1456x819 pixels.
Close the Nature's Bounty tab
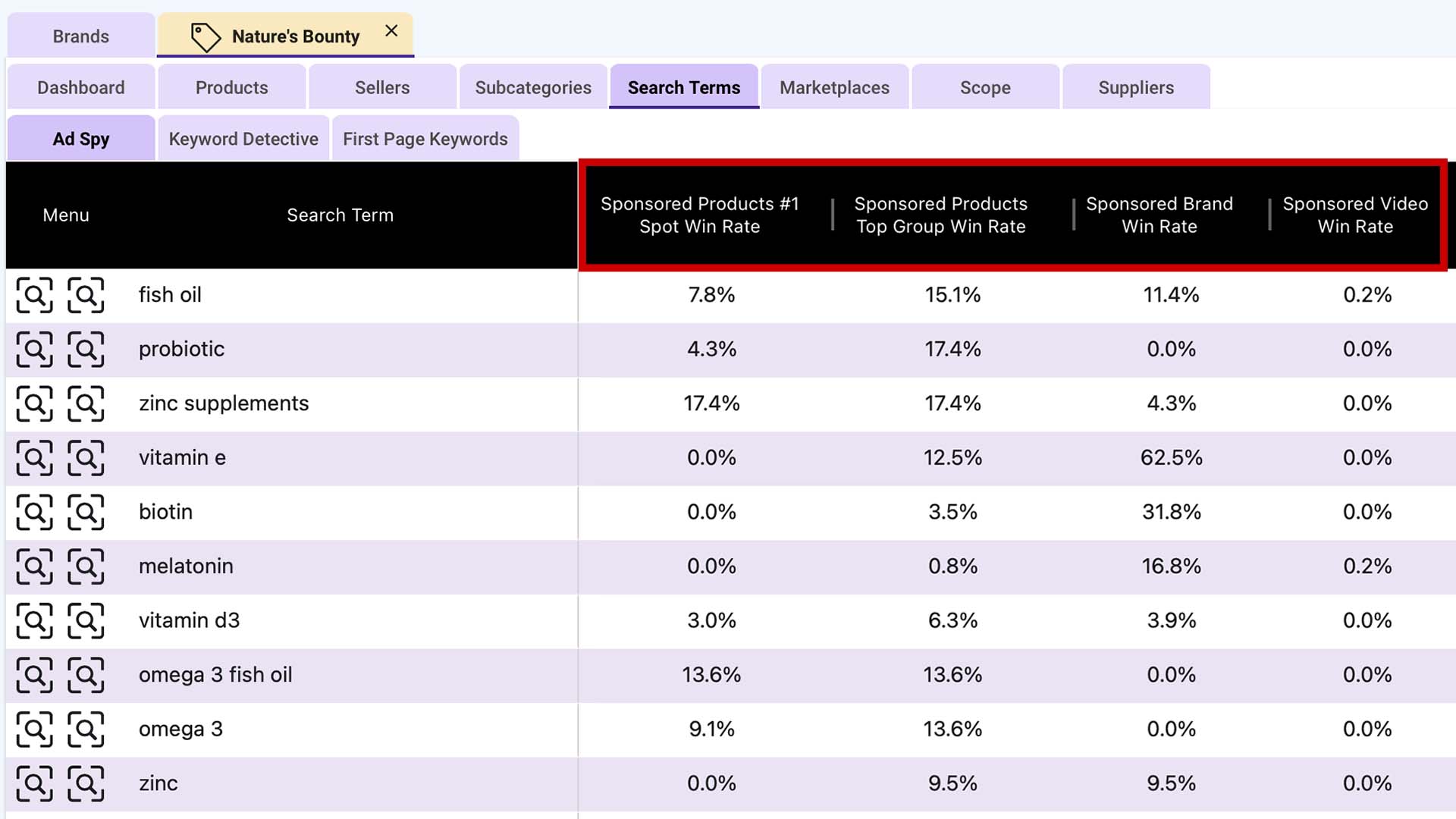coord(391,31)
